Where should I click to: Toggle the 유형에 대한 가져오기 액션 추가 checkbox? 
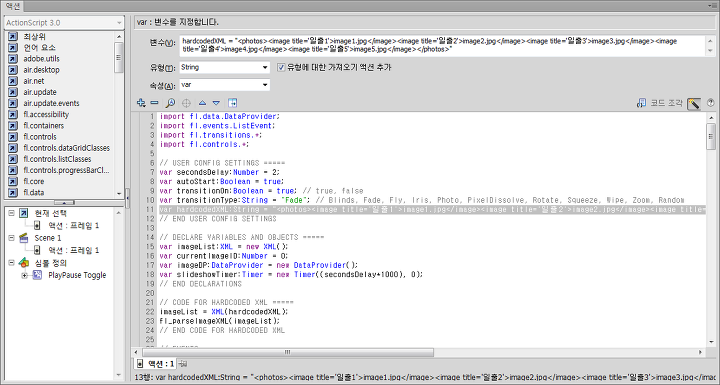(x=281, y=68)
